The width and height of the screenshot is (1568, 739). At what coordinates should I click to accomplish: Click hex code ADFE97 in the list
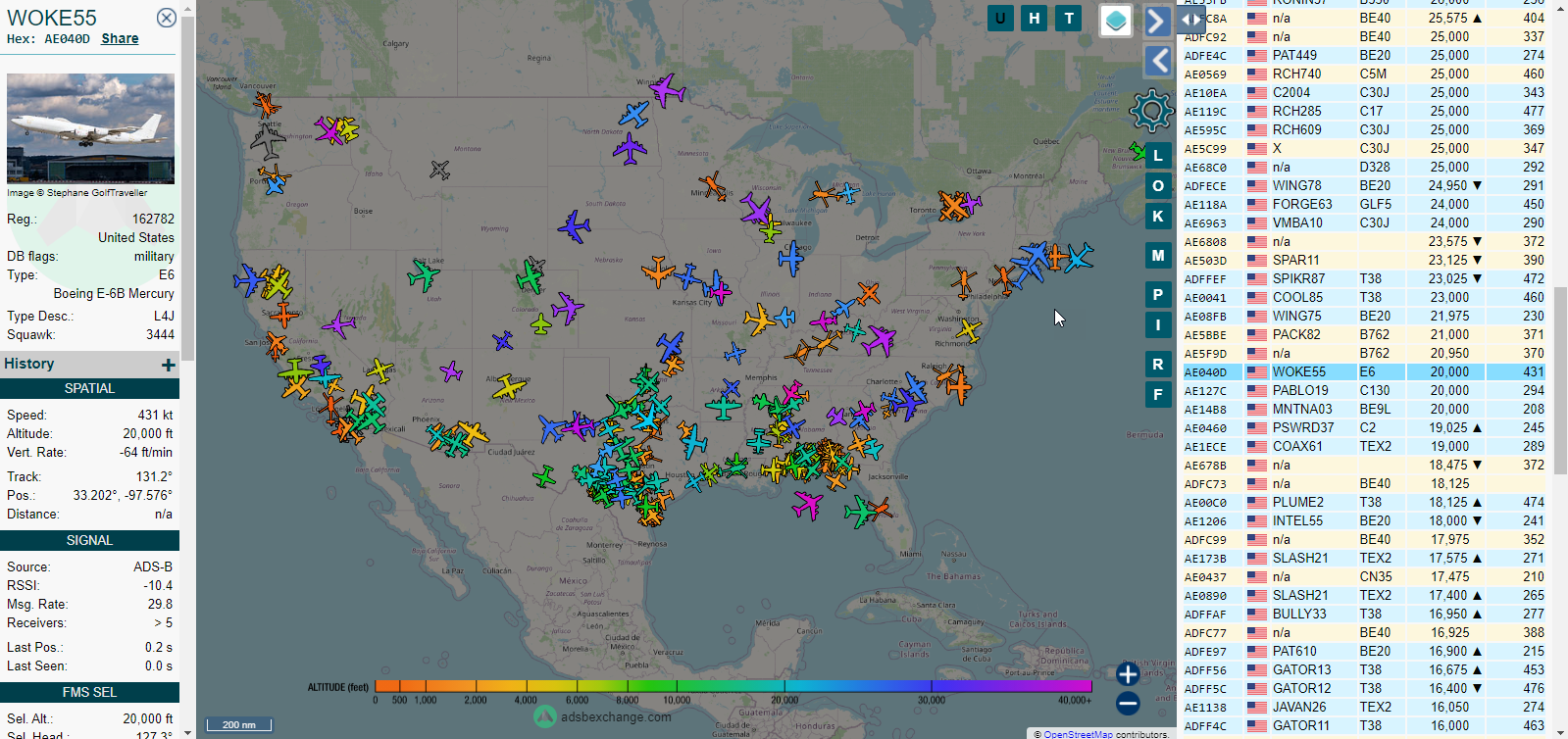pos(1204,652)
